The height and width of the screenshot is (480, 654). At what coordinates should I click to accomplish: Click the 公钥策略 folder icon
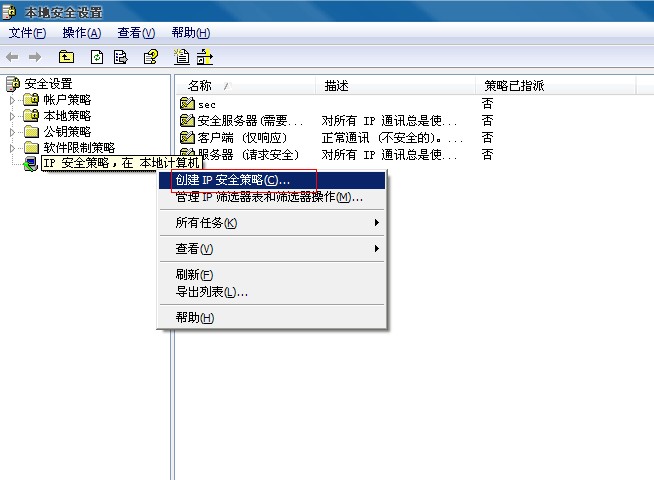(x=31, y=131)
